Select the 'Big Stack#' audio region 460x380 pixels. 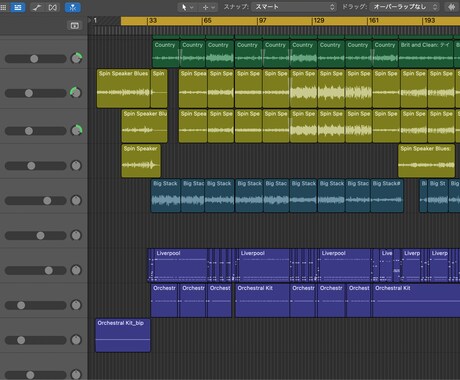point(387,196)
